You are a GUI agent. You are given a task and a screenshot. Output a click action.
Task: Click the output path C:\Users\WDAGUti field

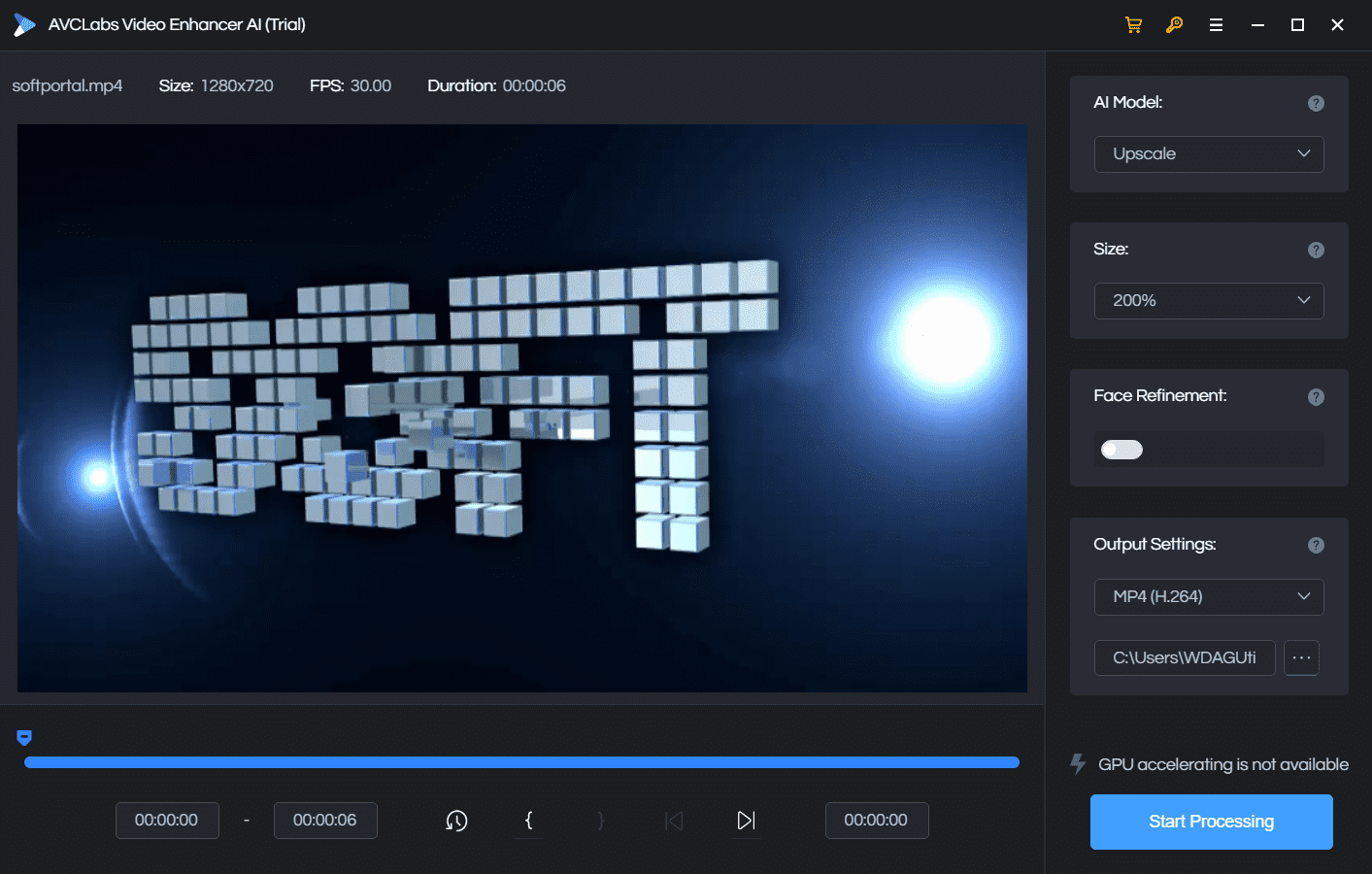[1185, 658]
